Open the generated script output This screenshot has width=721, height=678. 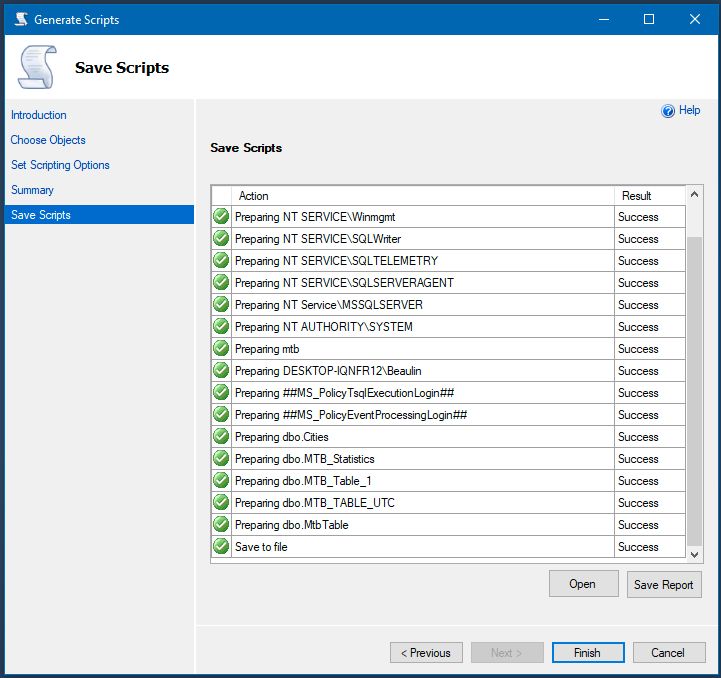pyautogui.click(x=584, y=584)
